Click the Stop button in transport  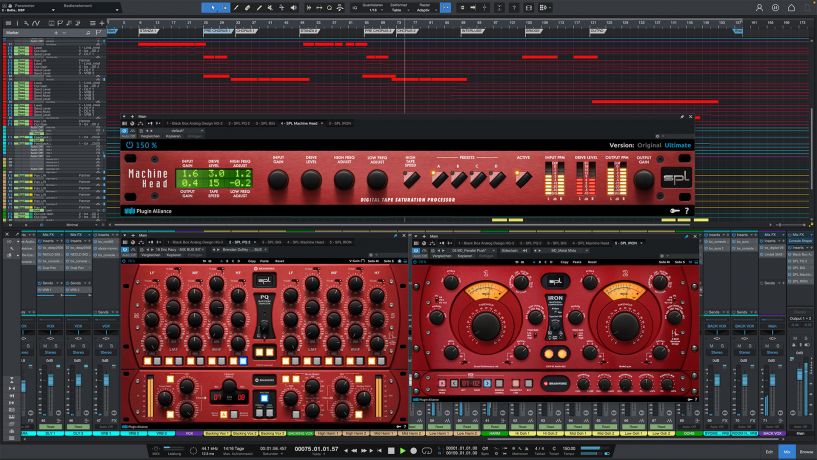click(x=391, y=451)
